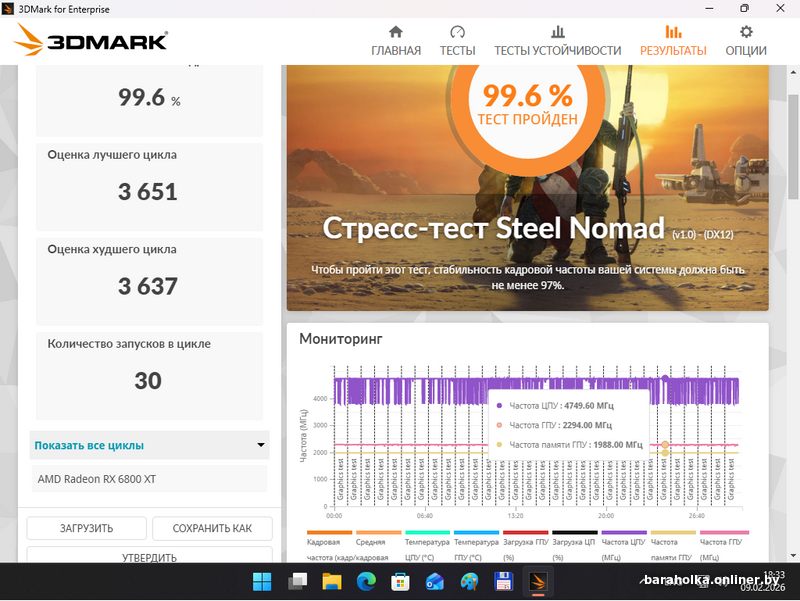Click the main vertical scrollbar thumb
The height and width of the screenshot is (601, 800).
793,147
